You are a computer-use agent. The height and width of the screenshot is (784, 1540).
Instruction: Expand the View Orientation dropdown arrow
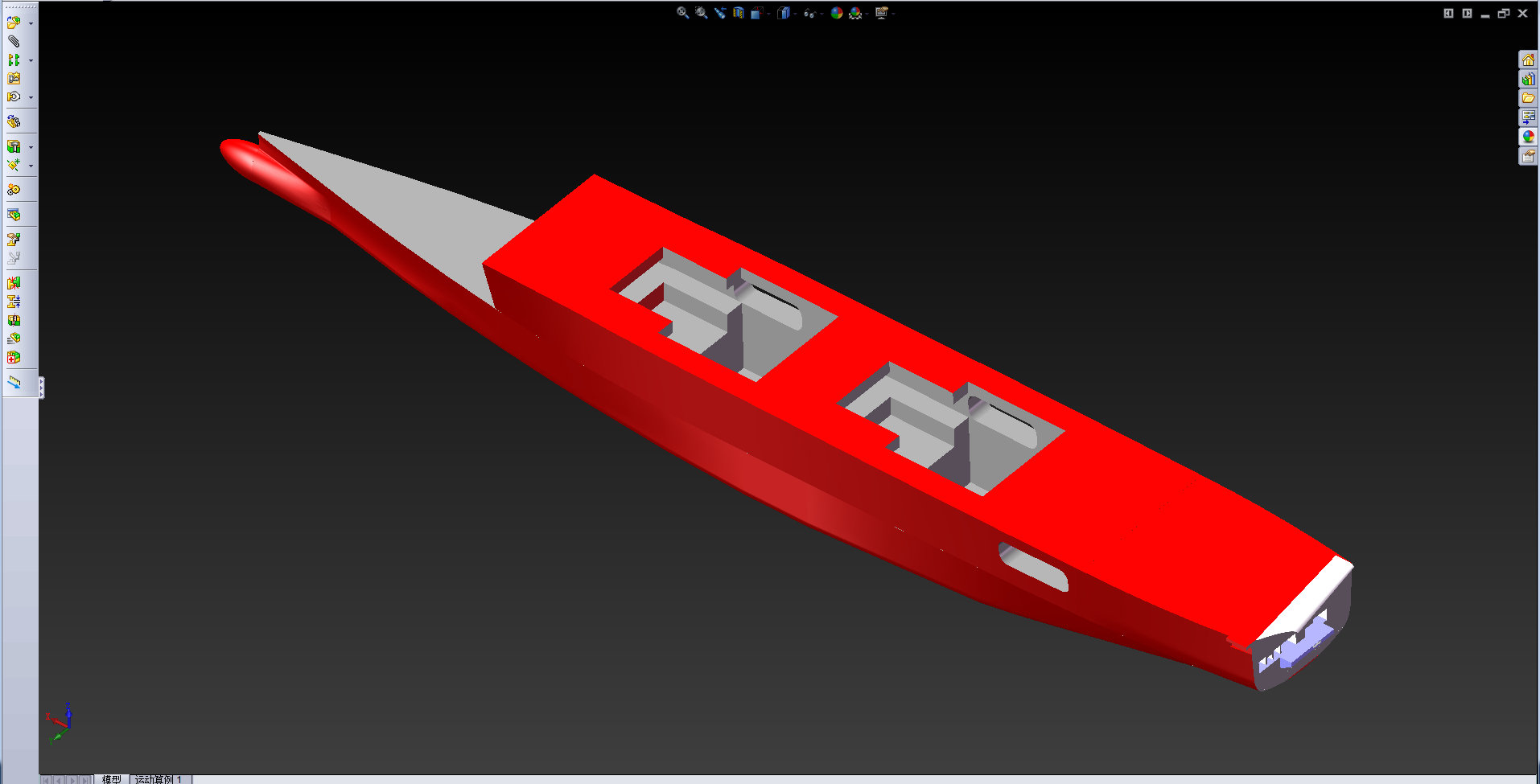(768, 14)
